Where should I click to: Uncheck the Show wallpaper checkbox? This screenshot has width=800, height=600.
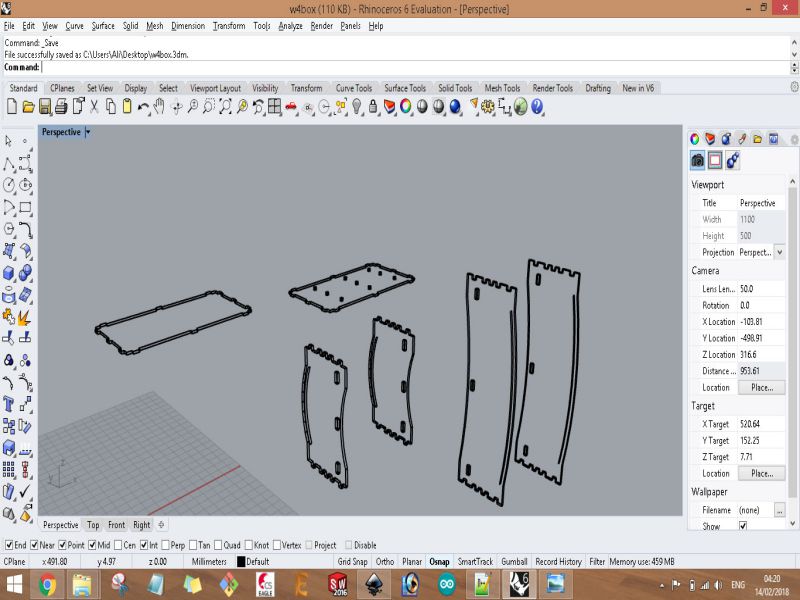[742, 526]
